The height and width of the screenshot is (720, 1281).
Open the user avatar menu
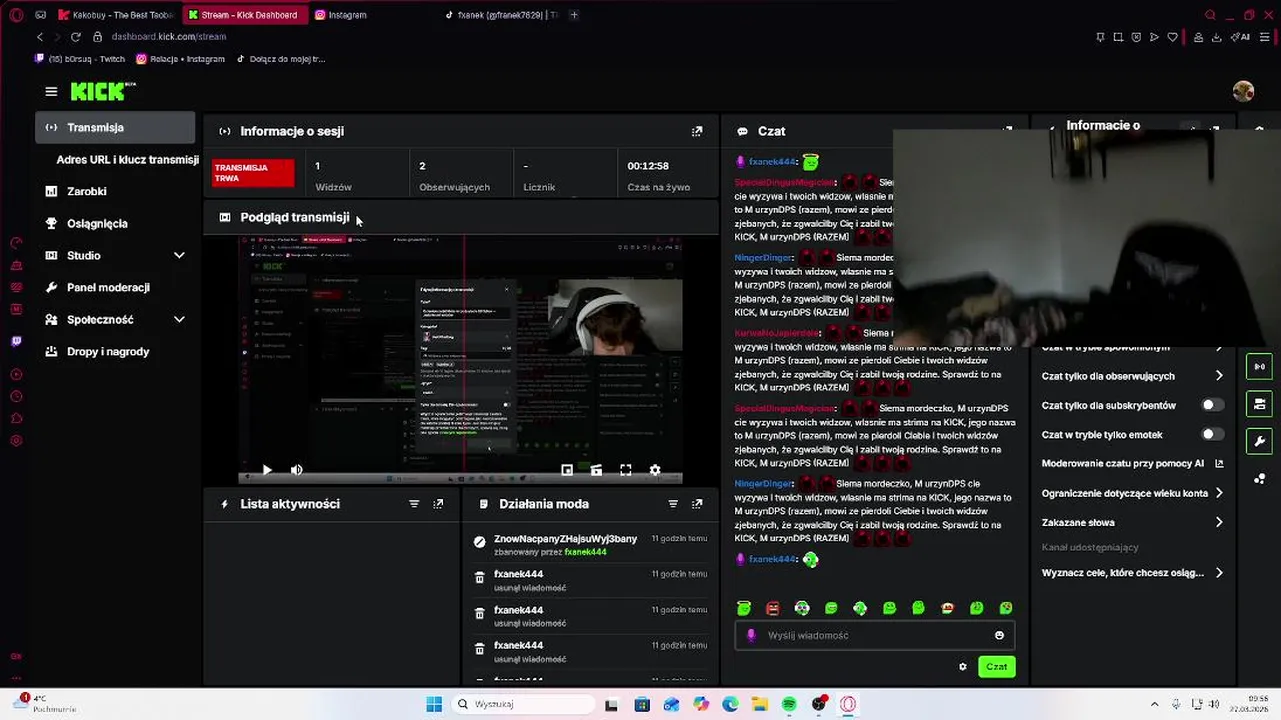click(x=1243, y=91)
